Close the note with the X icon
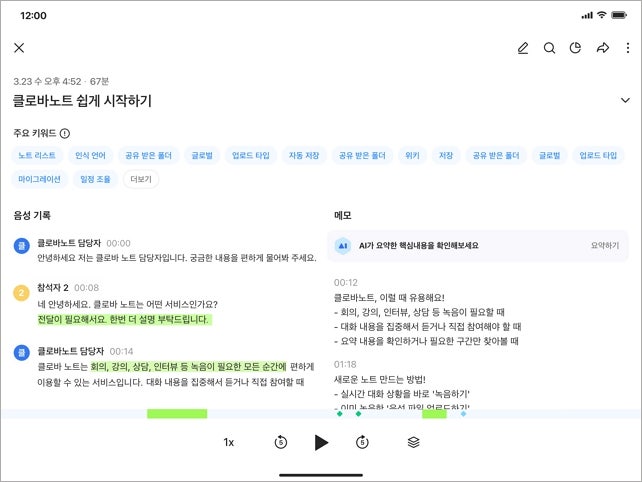Screen dimensions: 642x482 19,48
